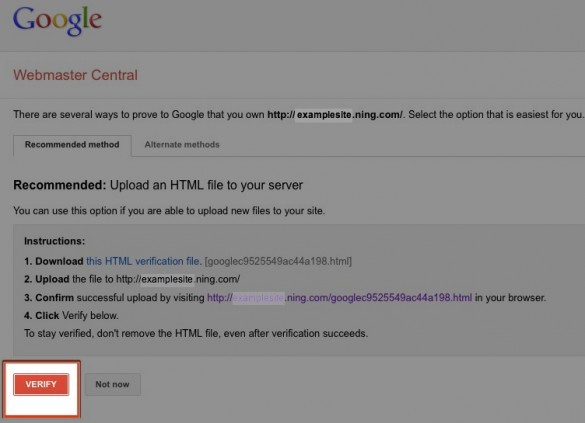
Task: Click the bold examplesite.ning.com URL in intro
Action: 335,115
